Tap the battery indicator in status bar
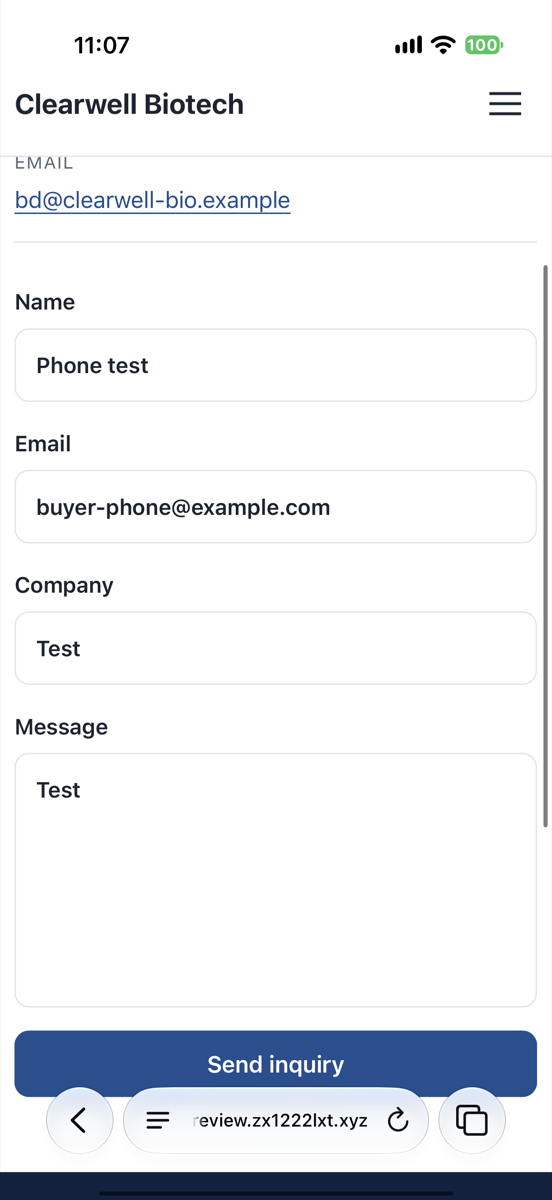 (x=484, y=45)
